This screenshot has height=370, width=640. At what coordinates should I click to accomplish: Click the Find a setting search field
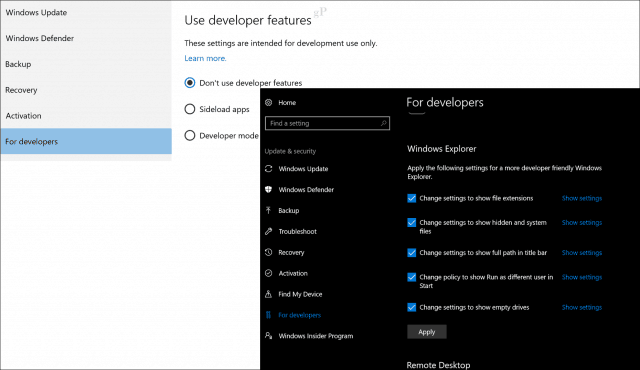point(327,123)
